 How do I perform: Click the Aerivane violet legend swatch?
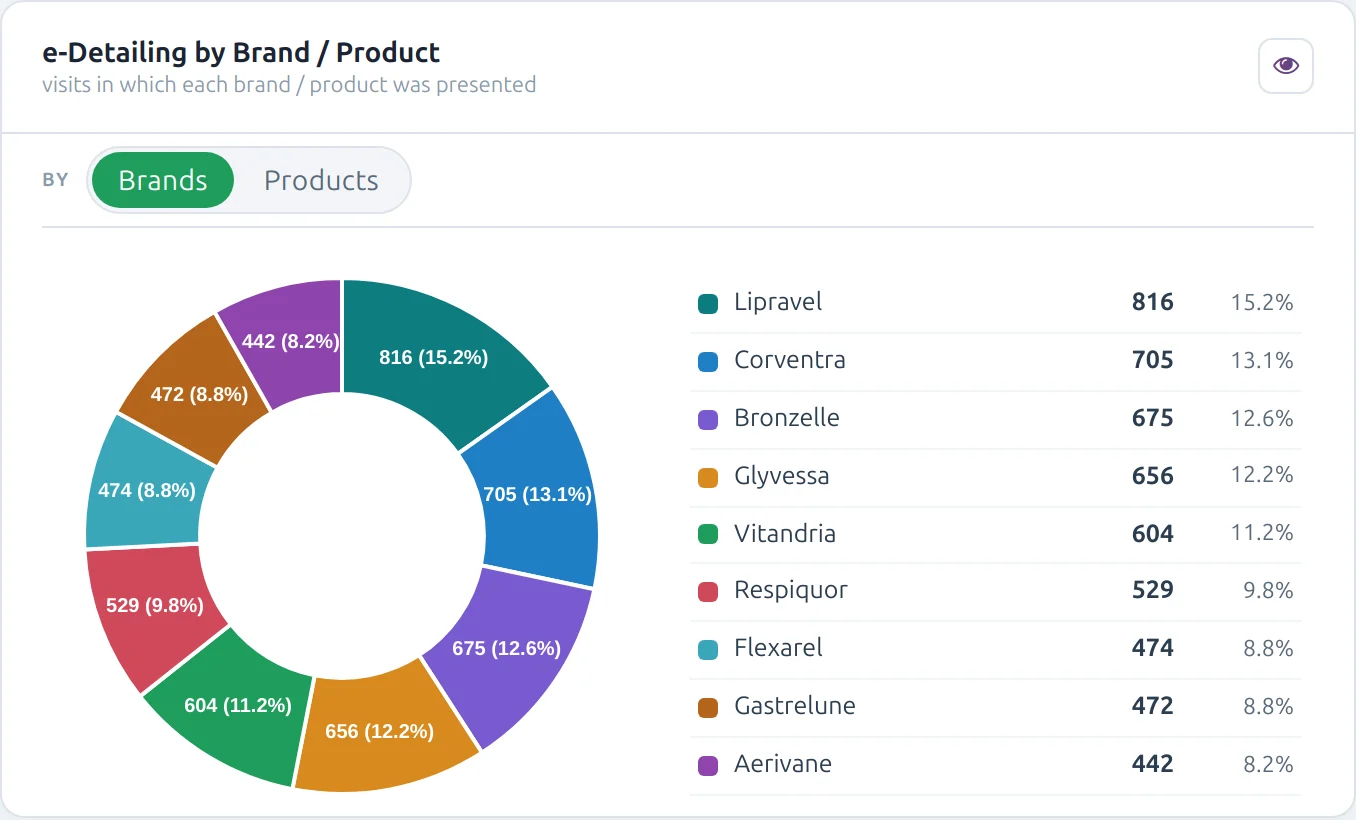(x=708, y=765)
